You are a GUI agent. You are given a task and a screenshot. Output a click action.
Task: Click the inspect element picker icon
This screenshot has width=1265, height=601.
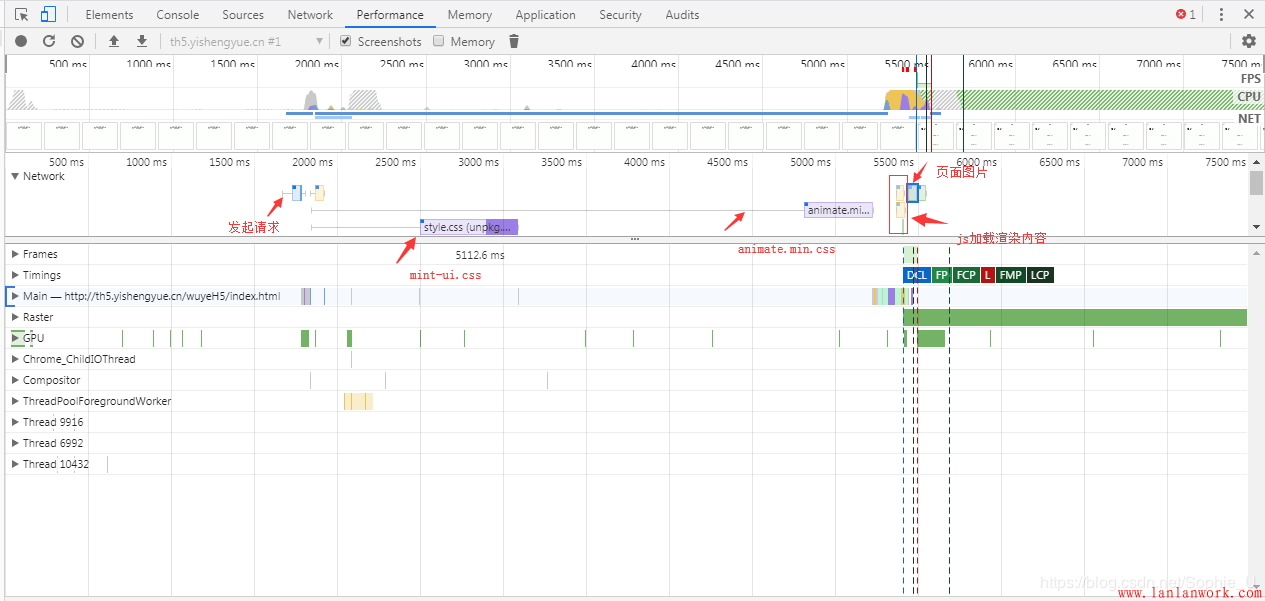click(22, 15)
